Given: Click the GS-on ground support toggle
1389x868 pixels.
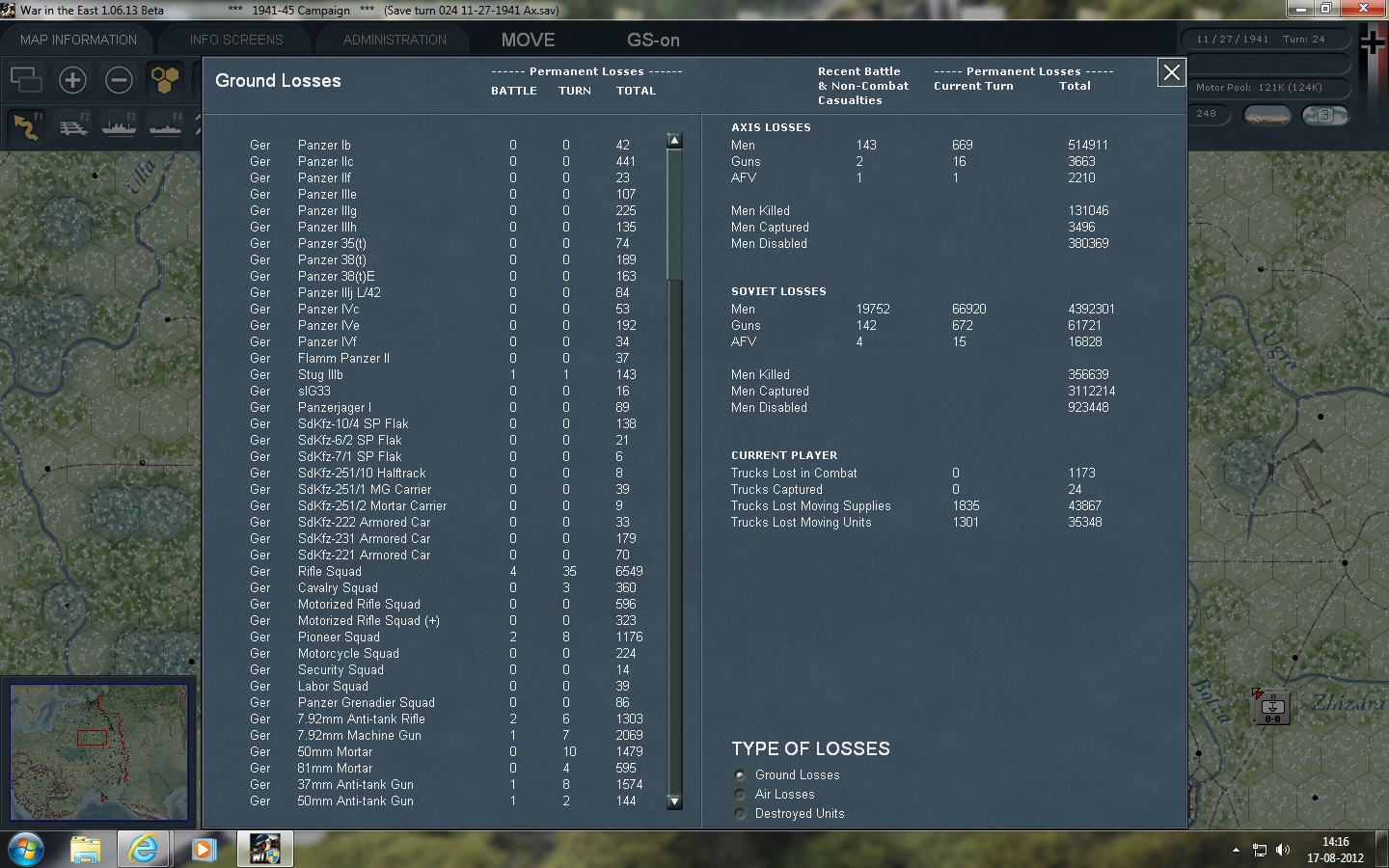Looking at the screenshot, I should point(653,40).
